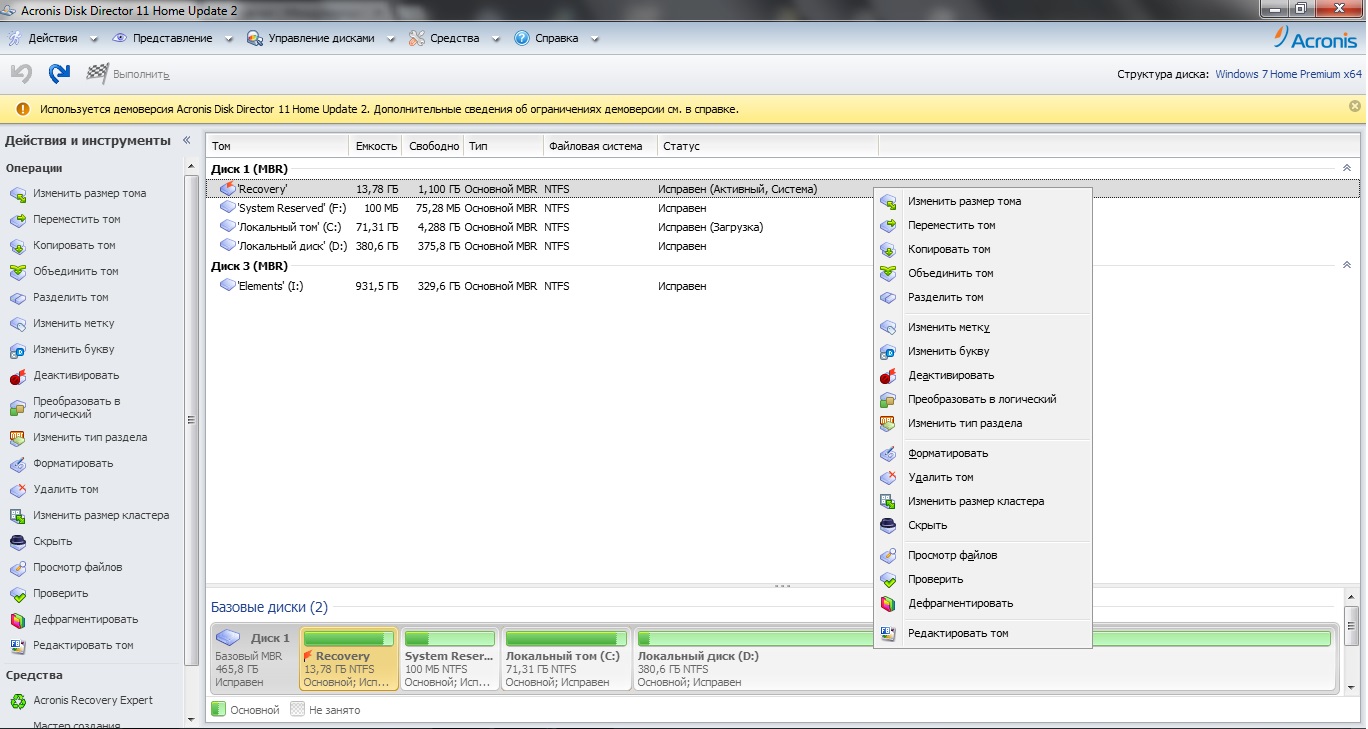Select the 'Локальный том' (C:) volume row

click(540, 227)
